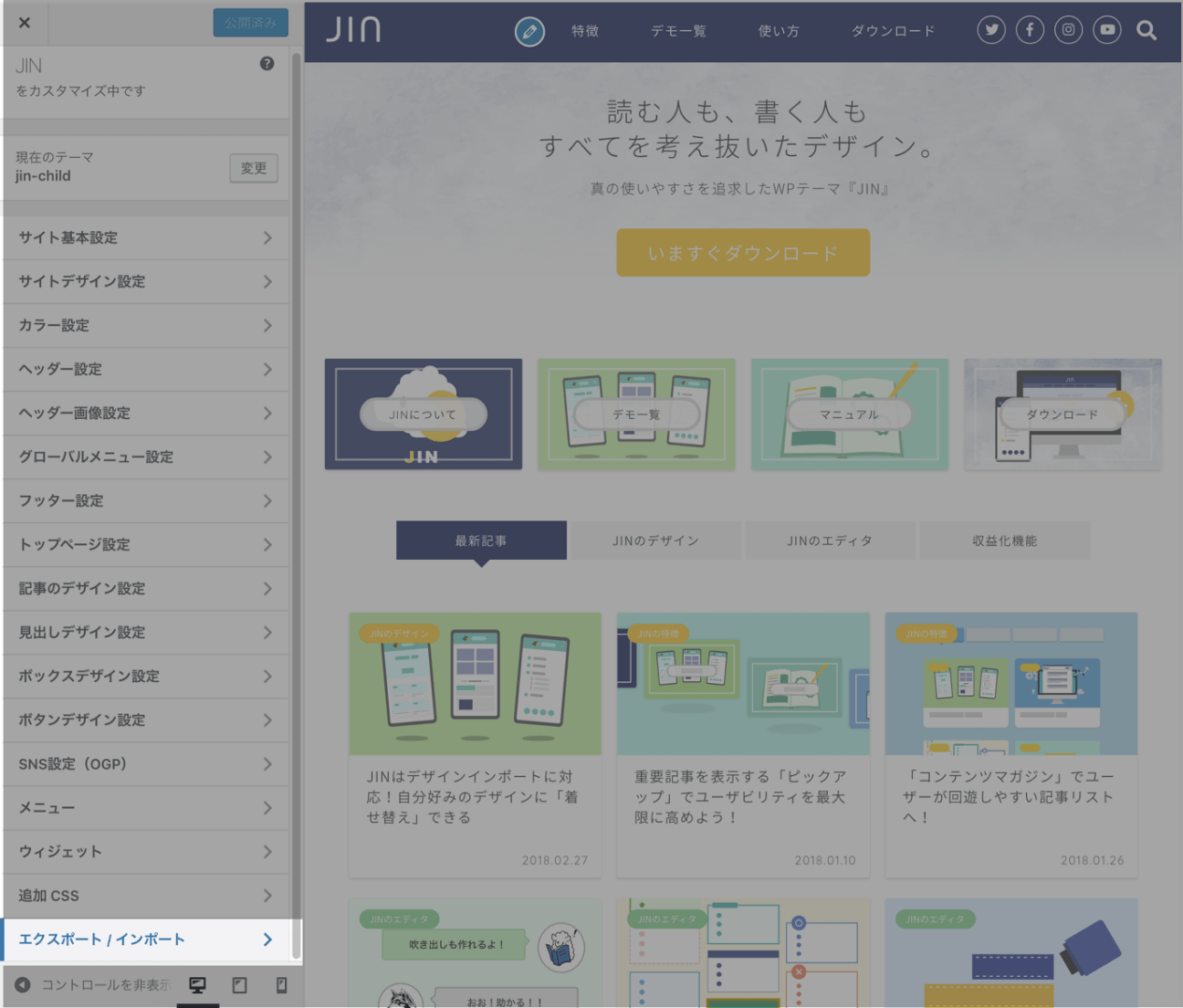Open 吹き出しも作れるよ article thumbnail
Screen dimensions: 1183x1008
click(x=475, y=952)
